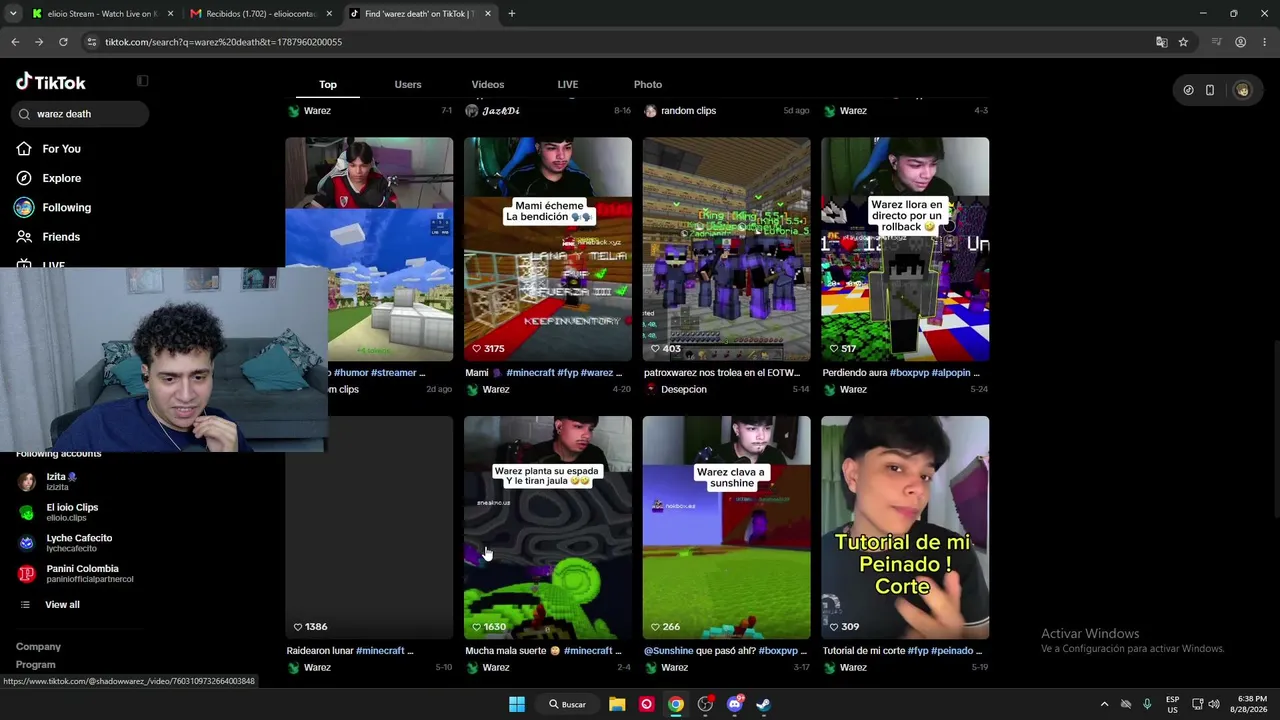
Task: Open Chrome's tab search dropdown
Action: tap(13, 14)
